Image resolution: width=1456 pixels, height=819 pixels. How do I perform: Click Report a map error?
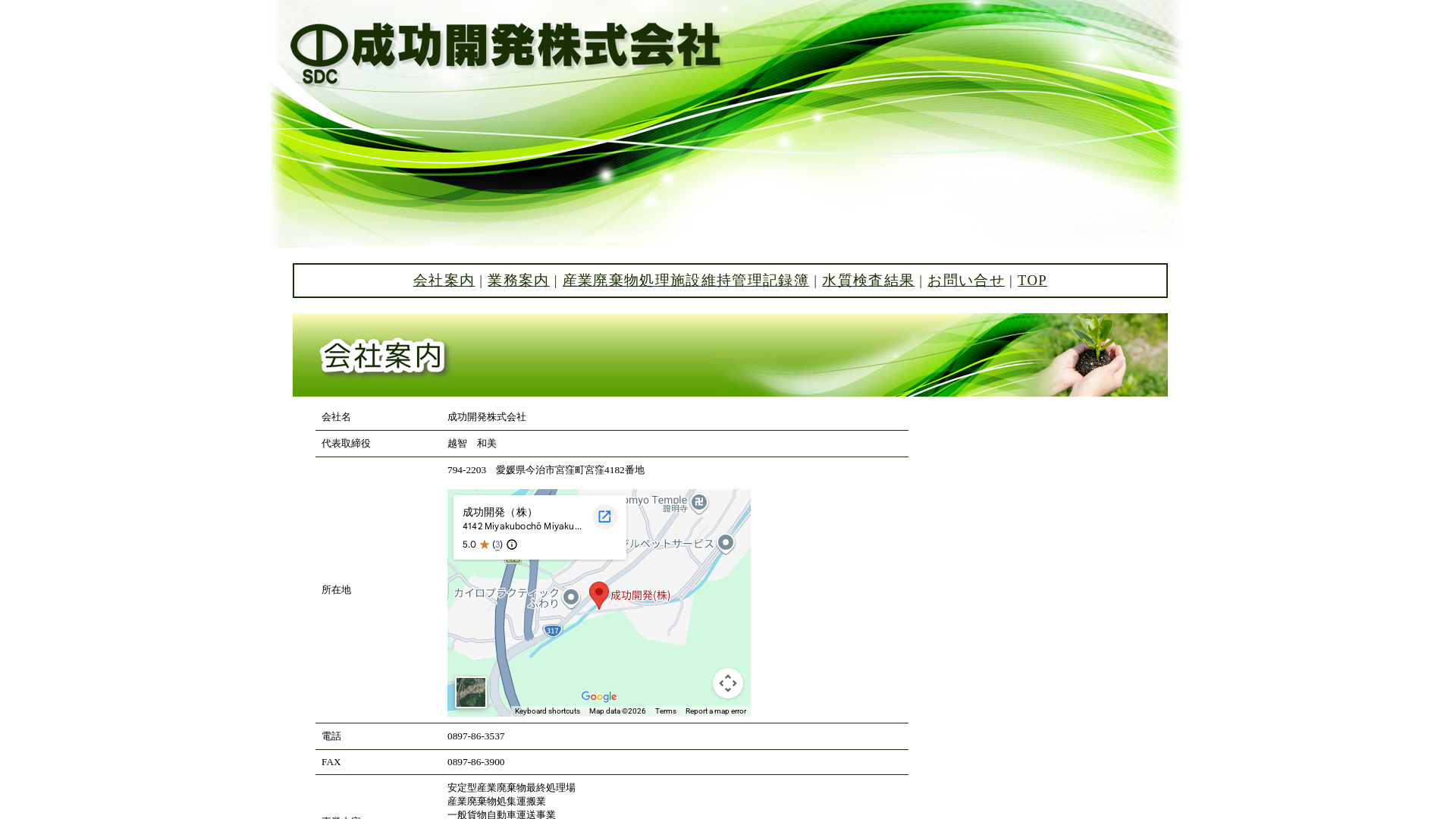tap(715, 711)
